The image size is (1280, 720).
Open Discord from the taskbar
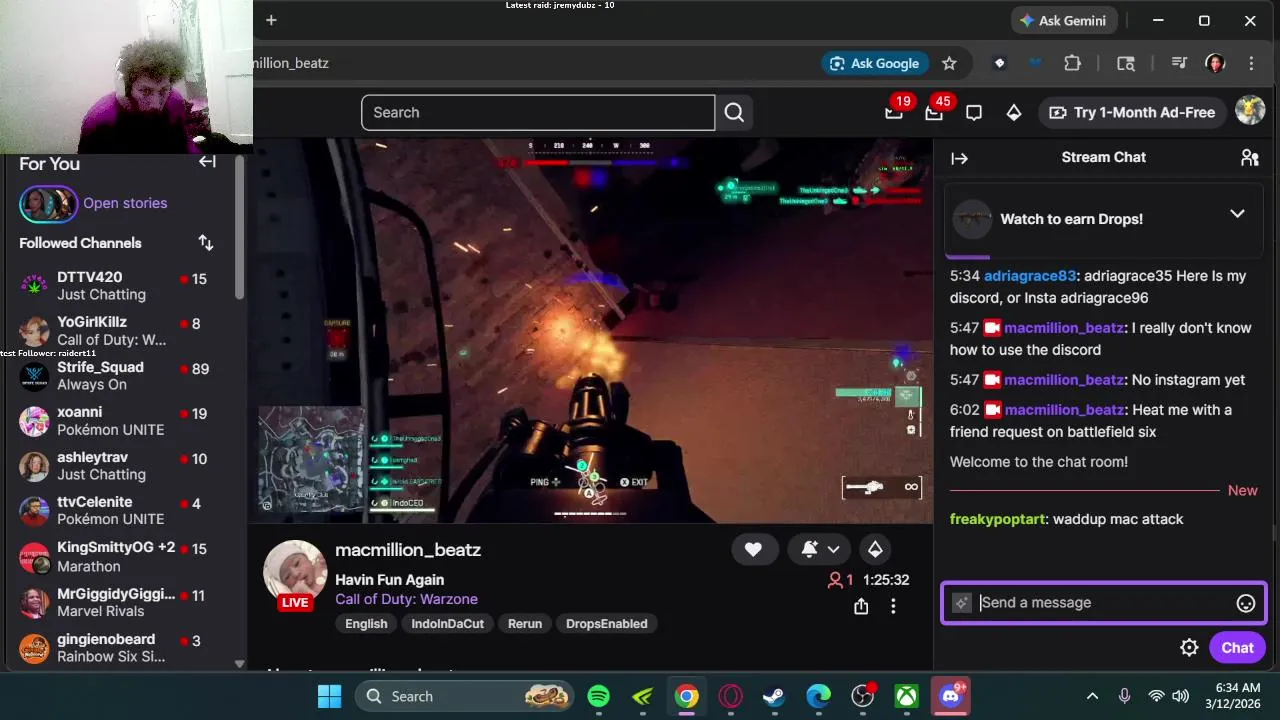point(950,696)
